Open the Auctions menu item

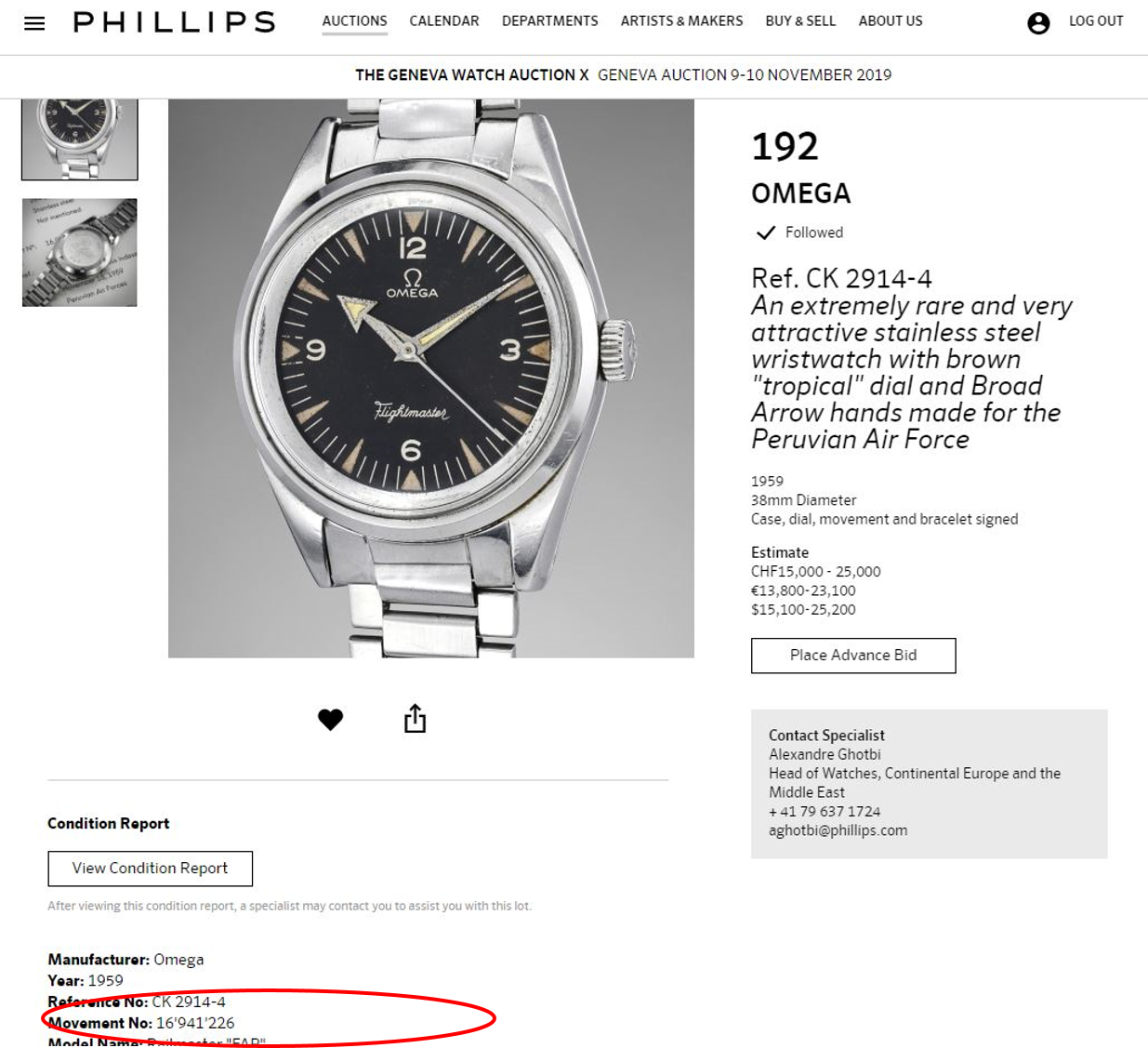coord(354,20)
